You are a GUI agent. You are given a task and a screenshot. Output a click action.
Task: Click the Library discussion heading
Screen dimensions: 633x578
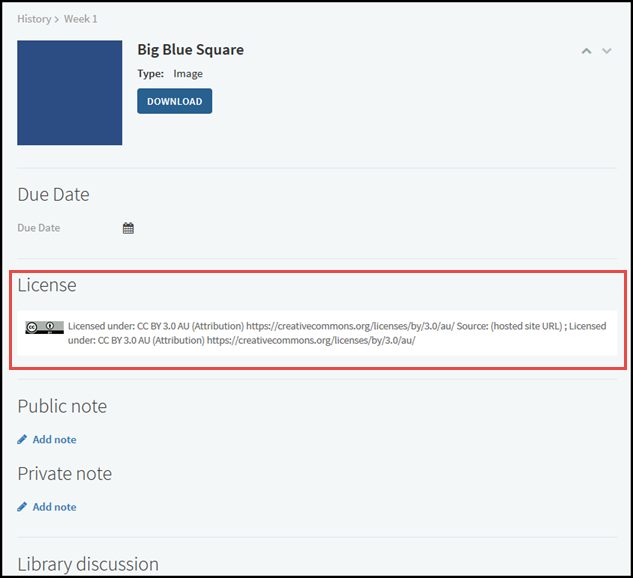click(x=88, y=564)
